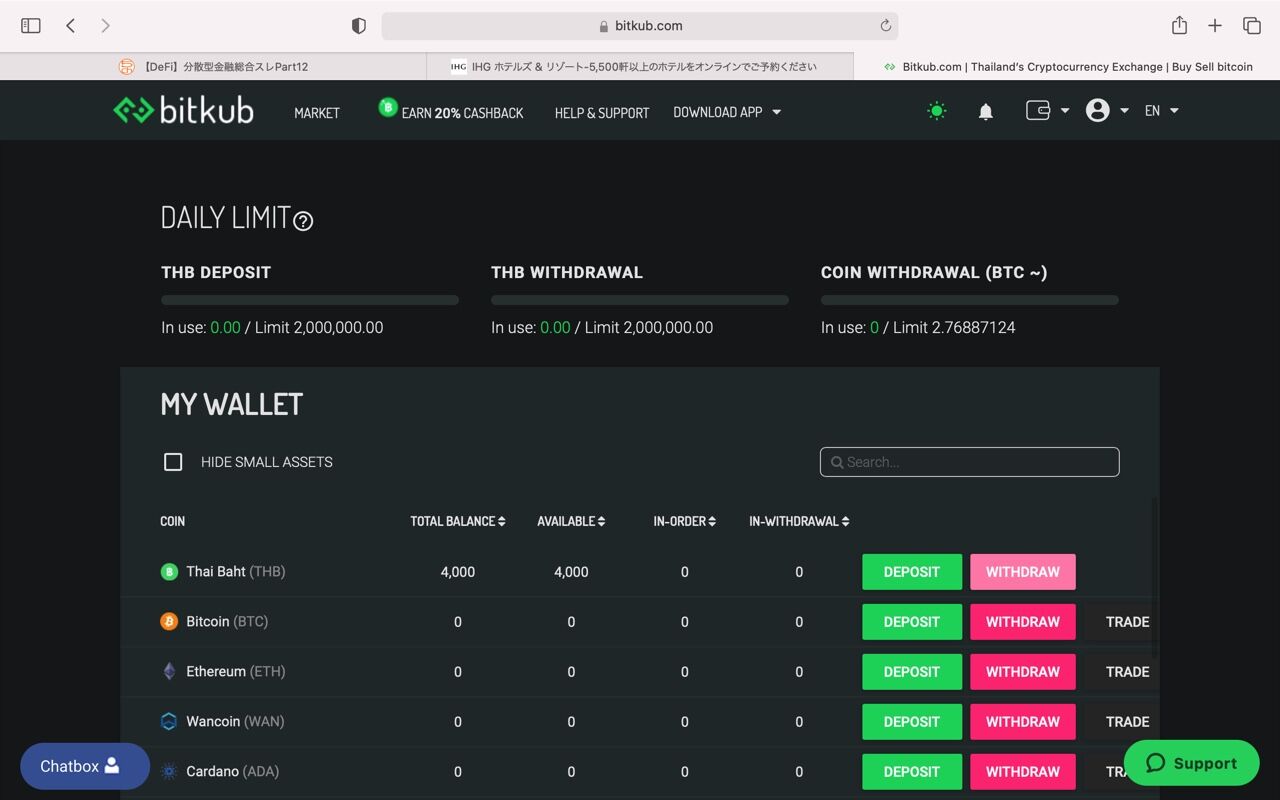Go to Help & Support
The height and width of the screenshot is (800, 1280).
[x=601, y=112]
